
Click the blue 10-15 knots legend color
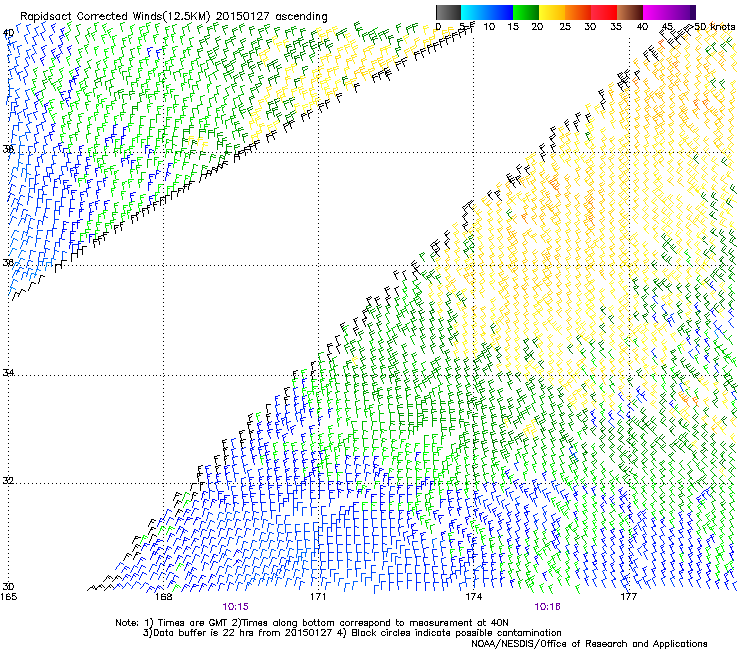500,12
